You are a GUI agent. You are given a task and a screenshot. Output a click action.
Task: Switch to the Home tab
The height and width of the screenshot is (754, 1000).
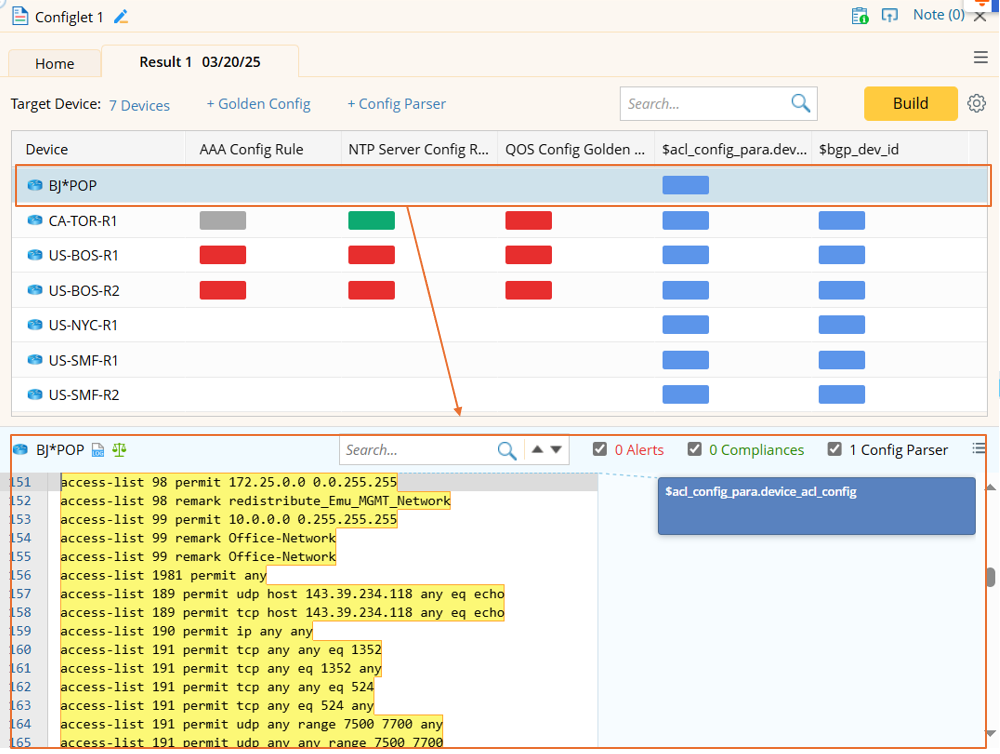click(x=55, y=63)
